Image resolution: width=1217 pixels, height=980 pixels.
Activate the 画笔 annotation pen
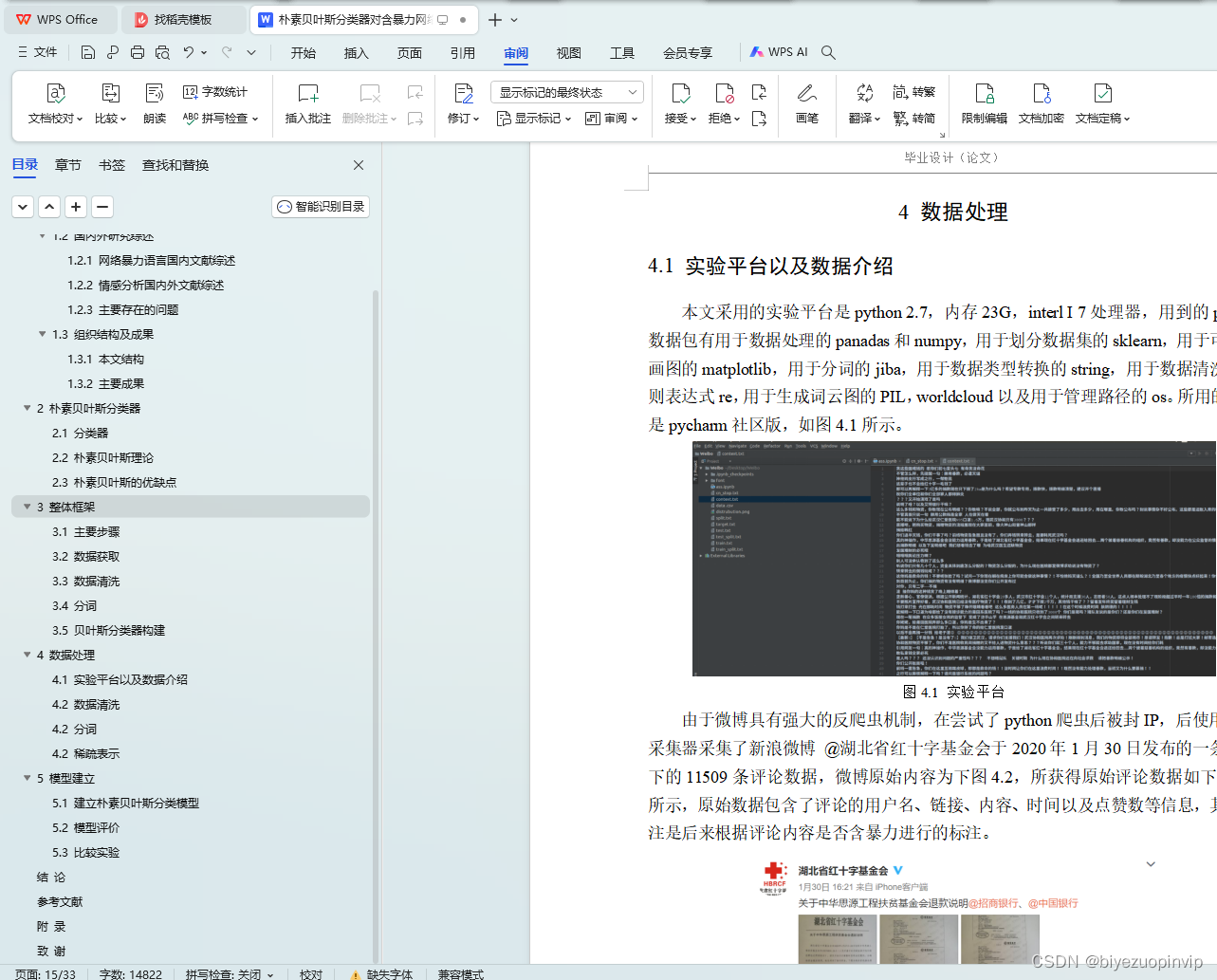806,104
